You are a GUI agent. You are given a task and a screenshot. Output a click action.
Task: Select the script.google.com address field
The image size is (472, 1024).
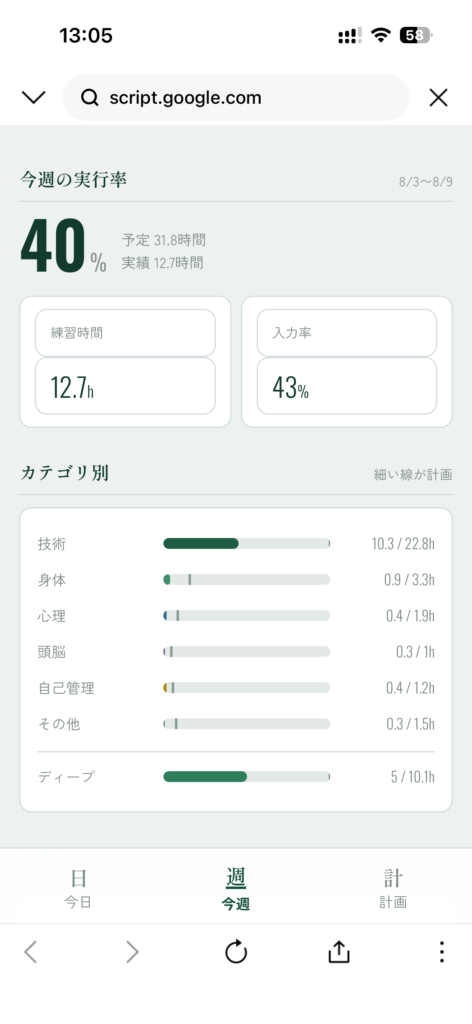click(x=236, y=98)
